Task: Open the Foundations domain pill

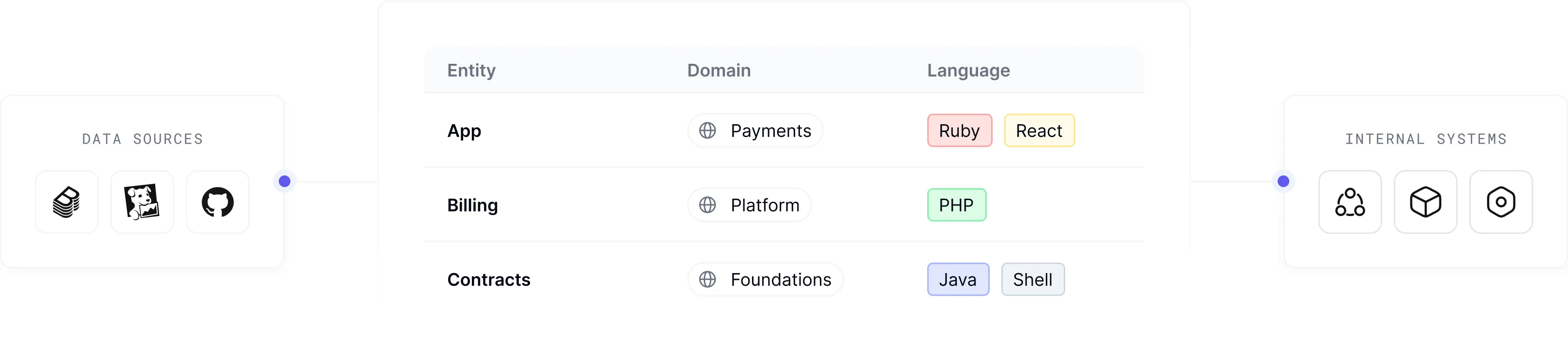Action: pos(765,280)
